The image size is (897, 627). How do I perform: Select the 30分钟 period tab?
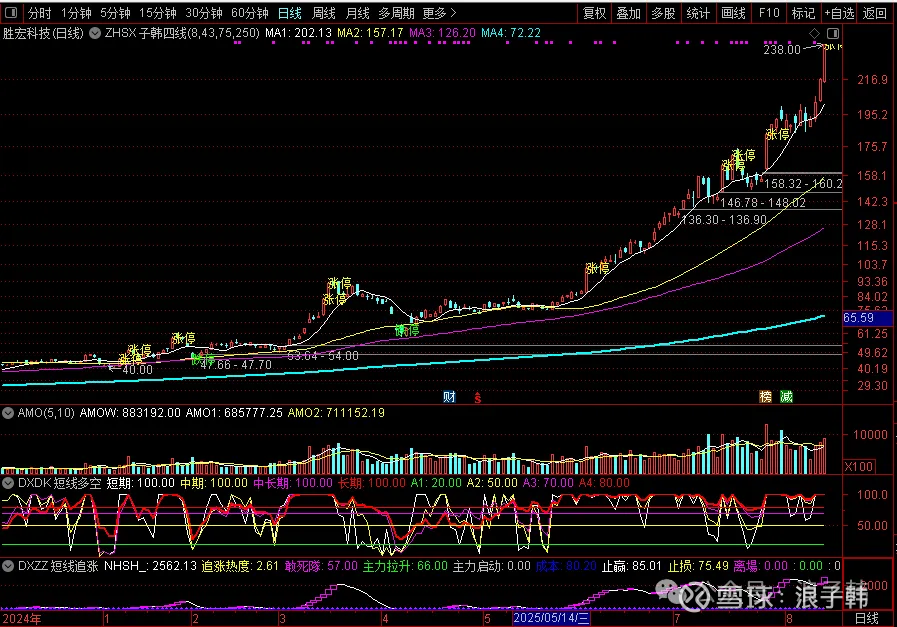pyautogui.click(x=204, y=13)
